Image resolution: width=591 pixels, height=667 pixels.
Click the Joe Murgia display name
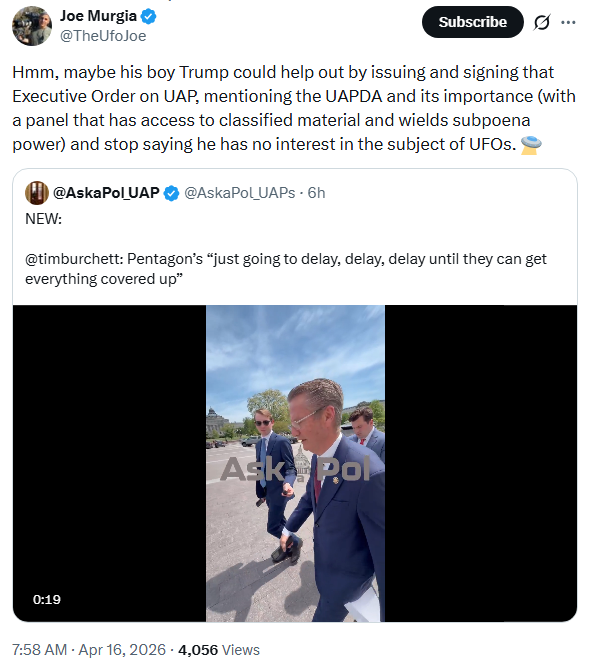click(98, 16)
